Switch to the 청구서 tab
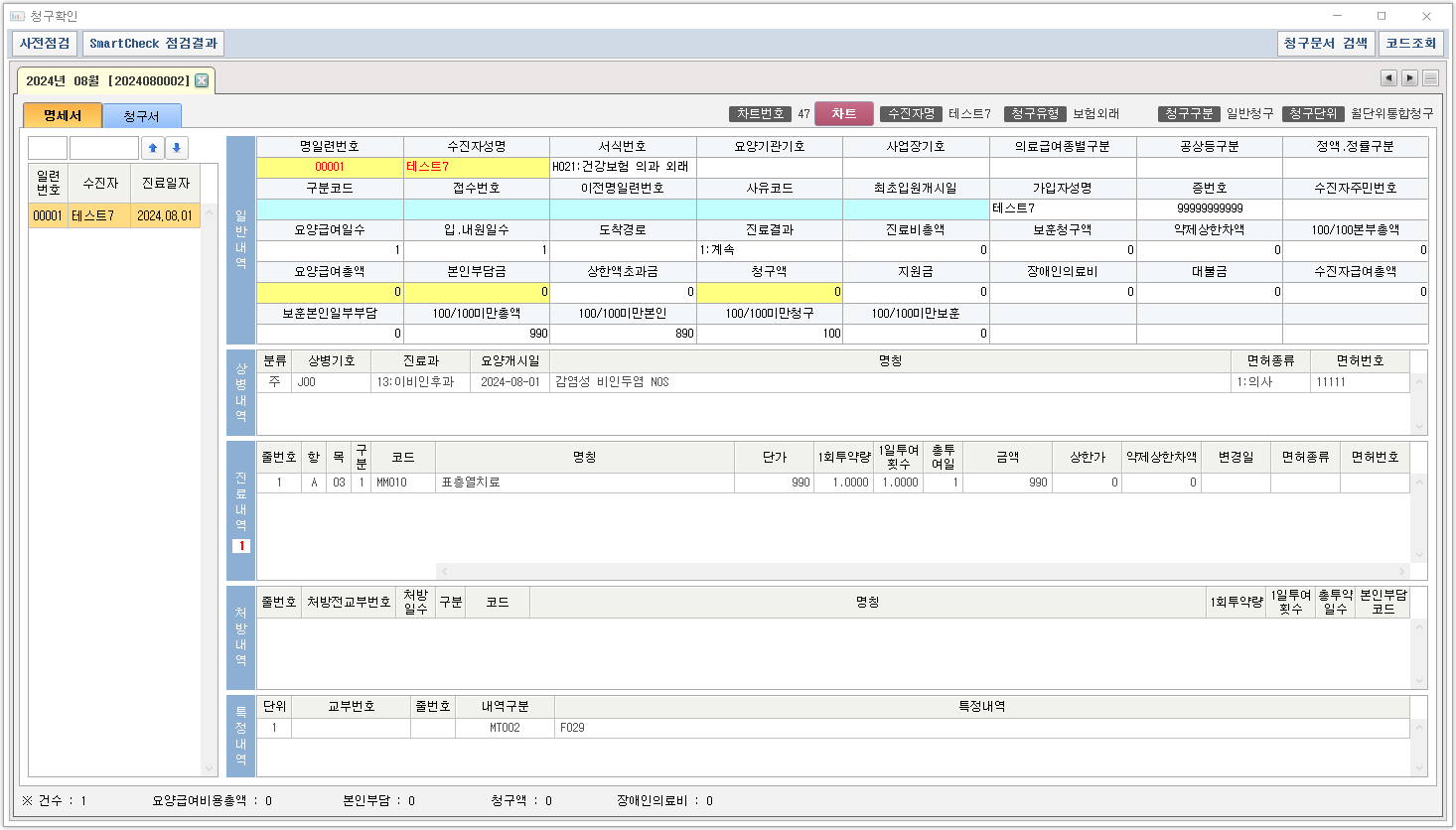Viewport: 1456px width, 830px height. [141, 116]
